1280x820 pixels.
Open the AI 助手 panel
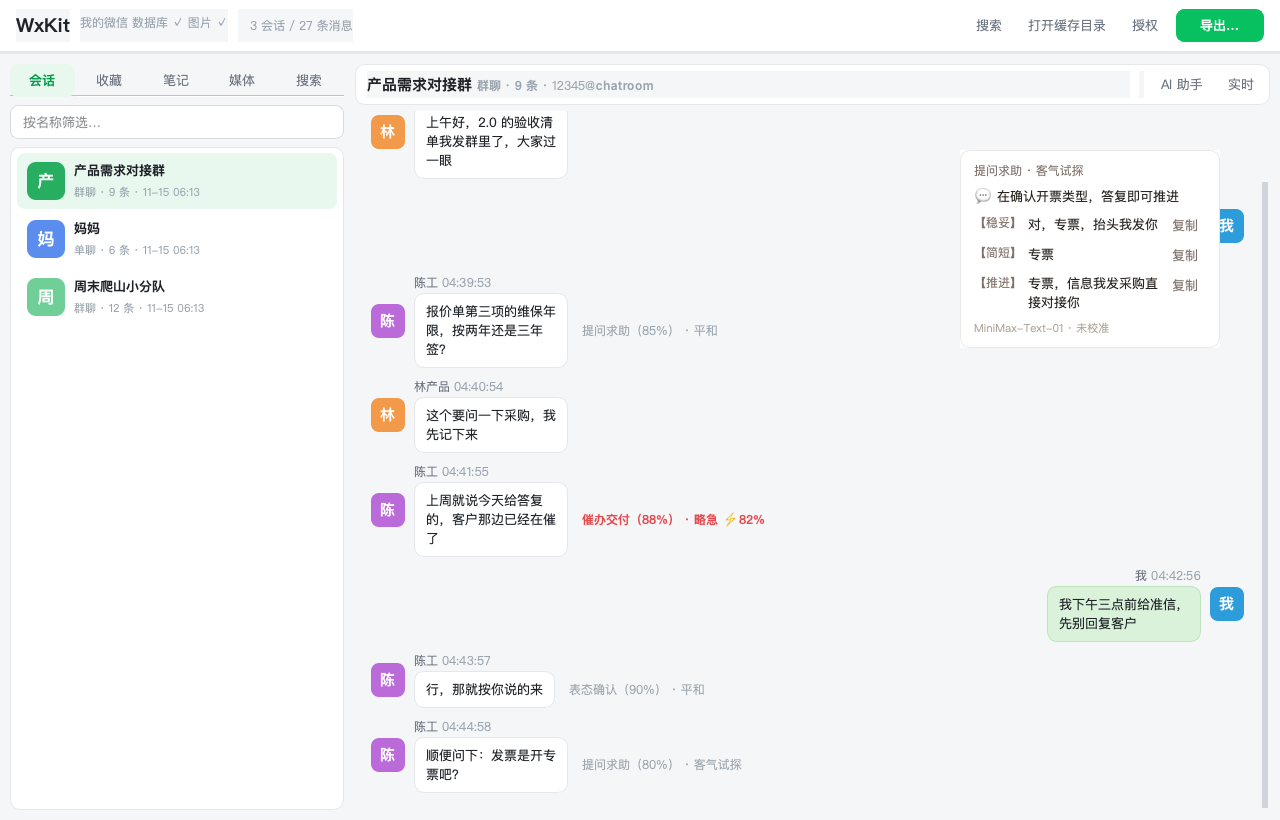coord(1181,85)
